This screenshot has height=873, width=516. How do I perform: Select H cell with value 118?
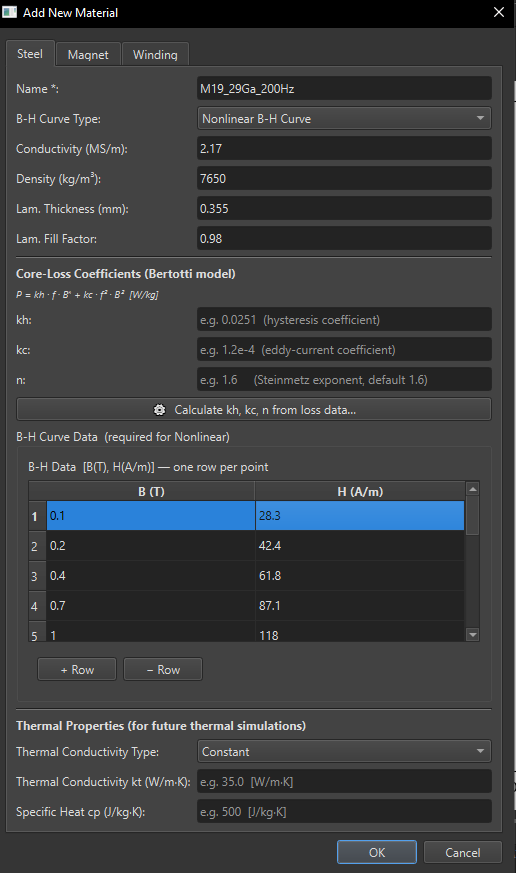(x=360, y=632)
